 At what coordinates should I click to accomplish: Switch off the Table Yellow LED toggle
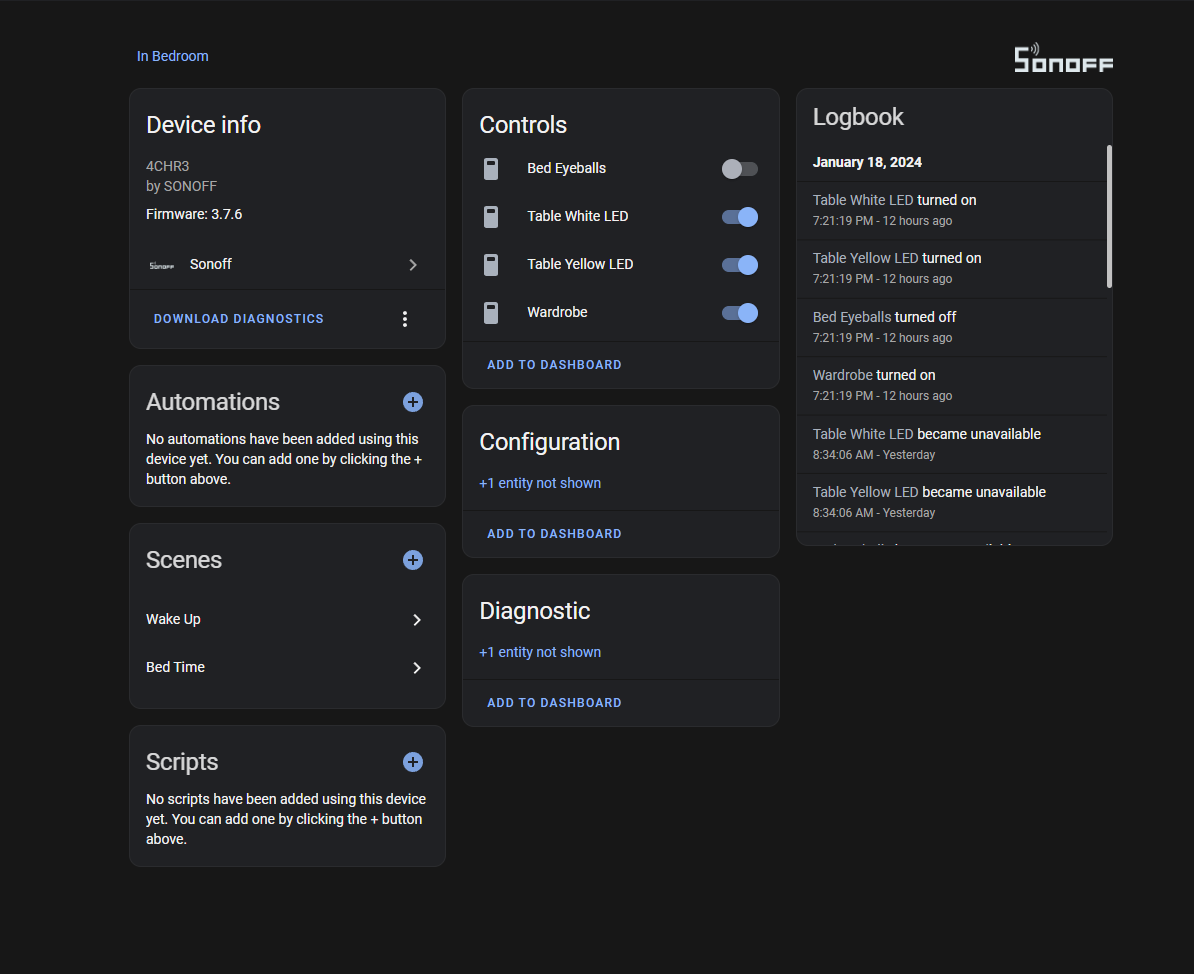[x=739, y=265]
